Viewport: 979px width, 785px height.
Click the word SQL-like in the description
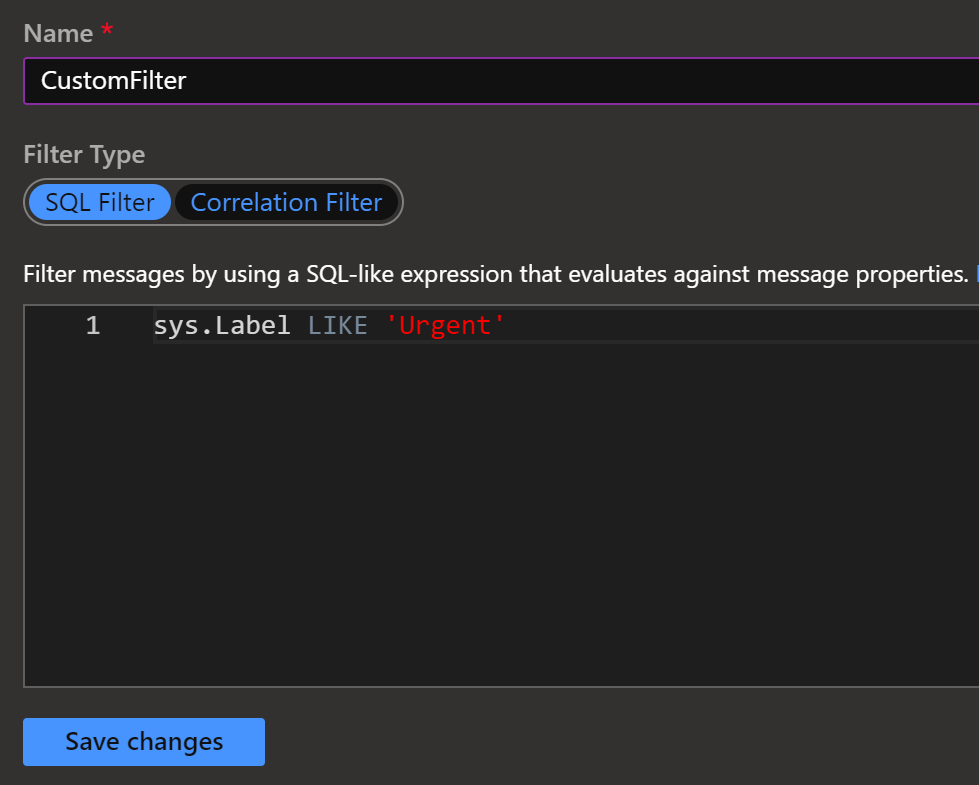click(x=350, y=274)
